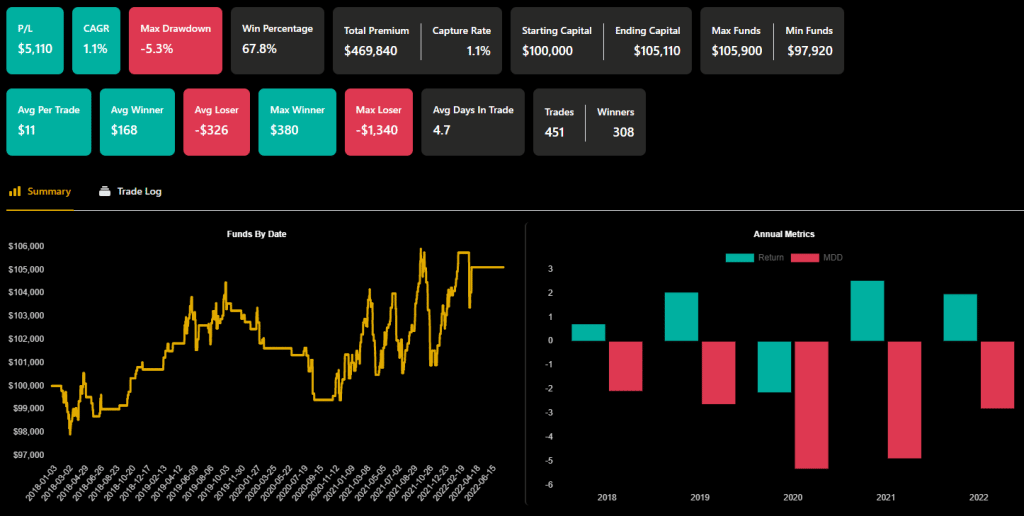Screen dimensions: 1024x516
Task: Click the bar chart icon beside Summary
Action: click(15, 191)
